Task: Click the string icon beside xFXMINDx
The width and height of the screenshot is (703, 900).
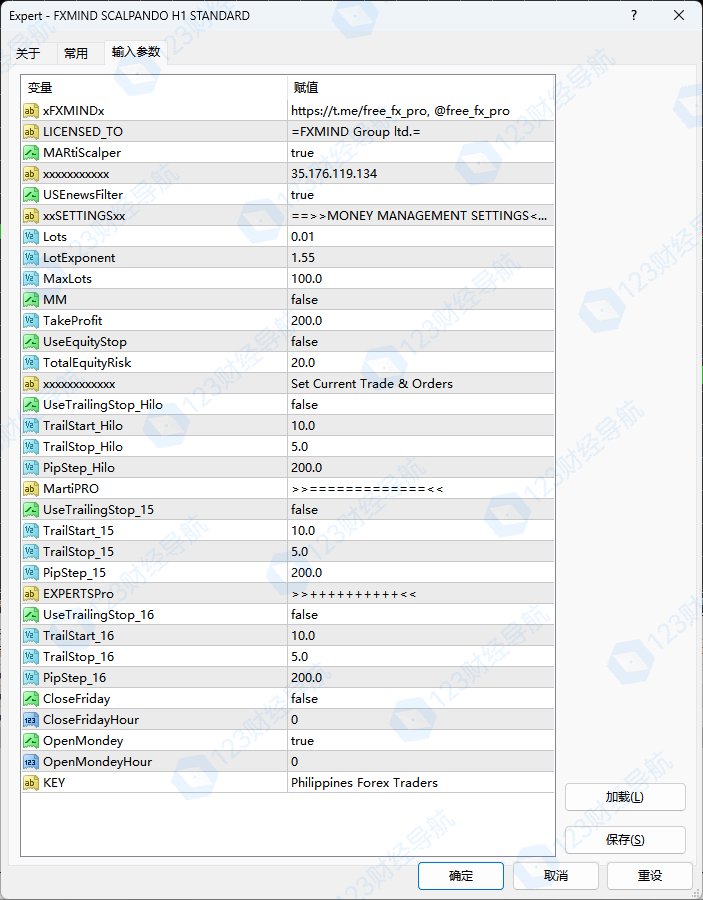Action: [31, 111]
